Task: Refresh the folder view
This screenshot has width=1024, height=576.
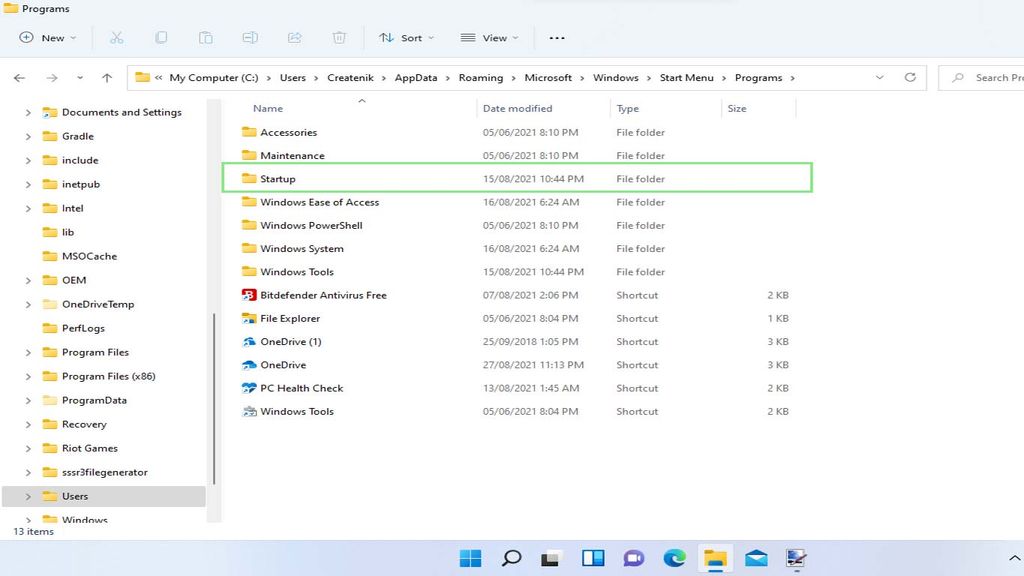Action: pos(910,77)
